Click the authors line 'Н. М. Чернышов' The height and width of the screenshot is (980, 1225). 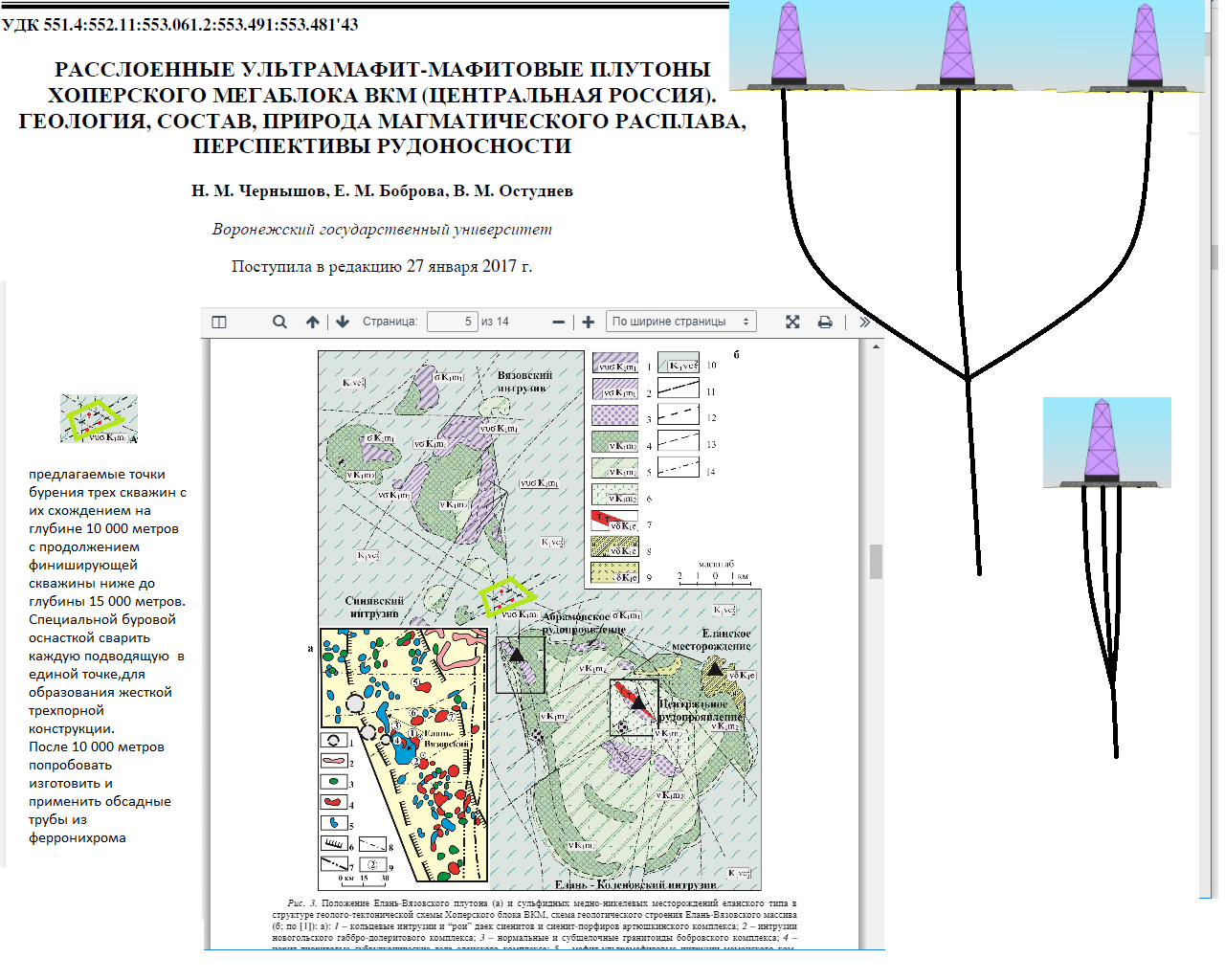click(382, 190)
